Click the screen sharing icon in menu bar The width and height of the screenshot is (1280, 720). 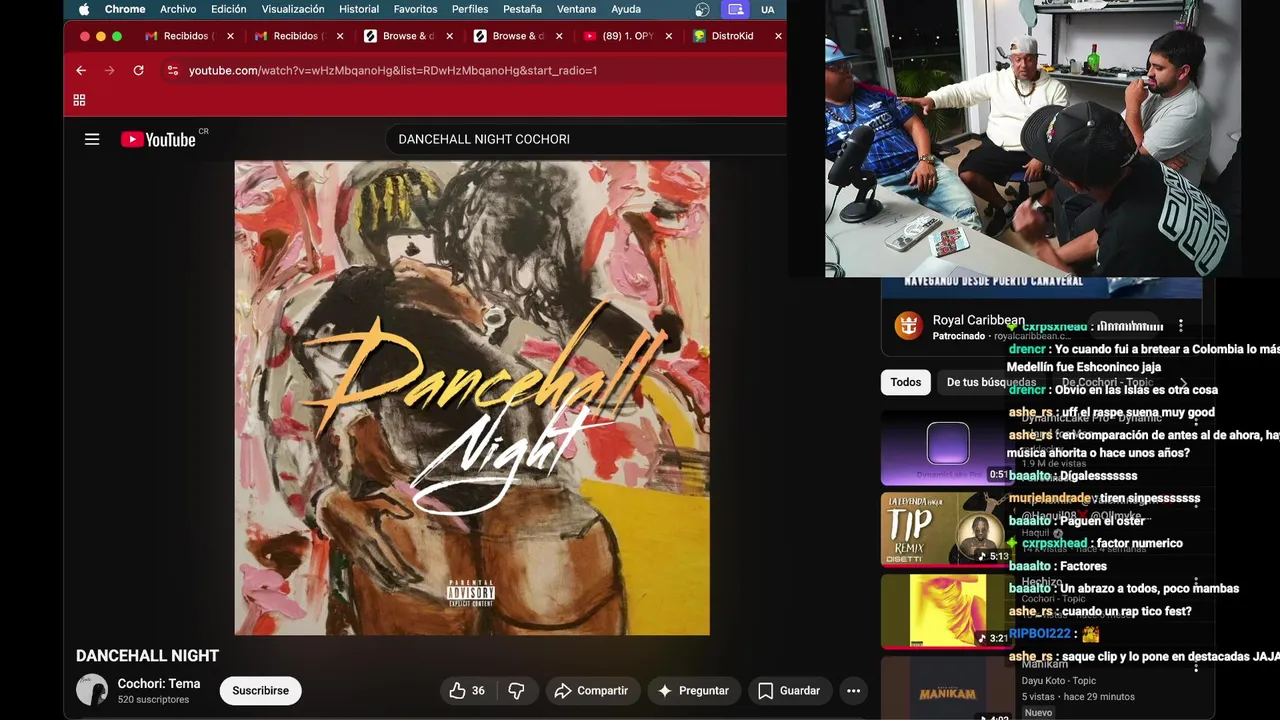736,9
